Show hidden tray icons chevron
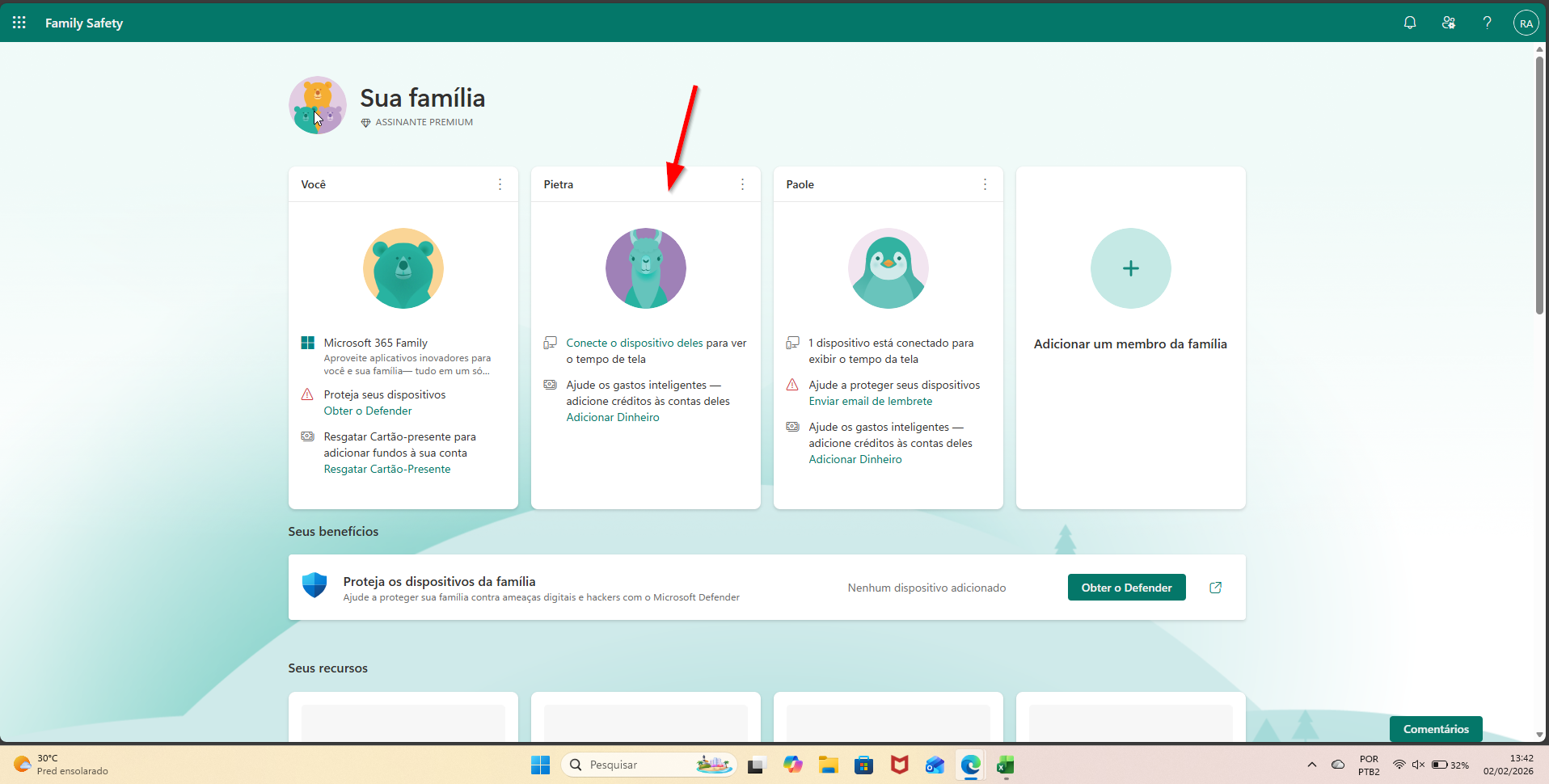The height and width of the screenshot is (784, 1549). pos(1312,765)
